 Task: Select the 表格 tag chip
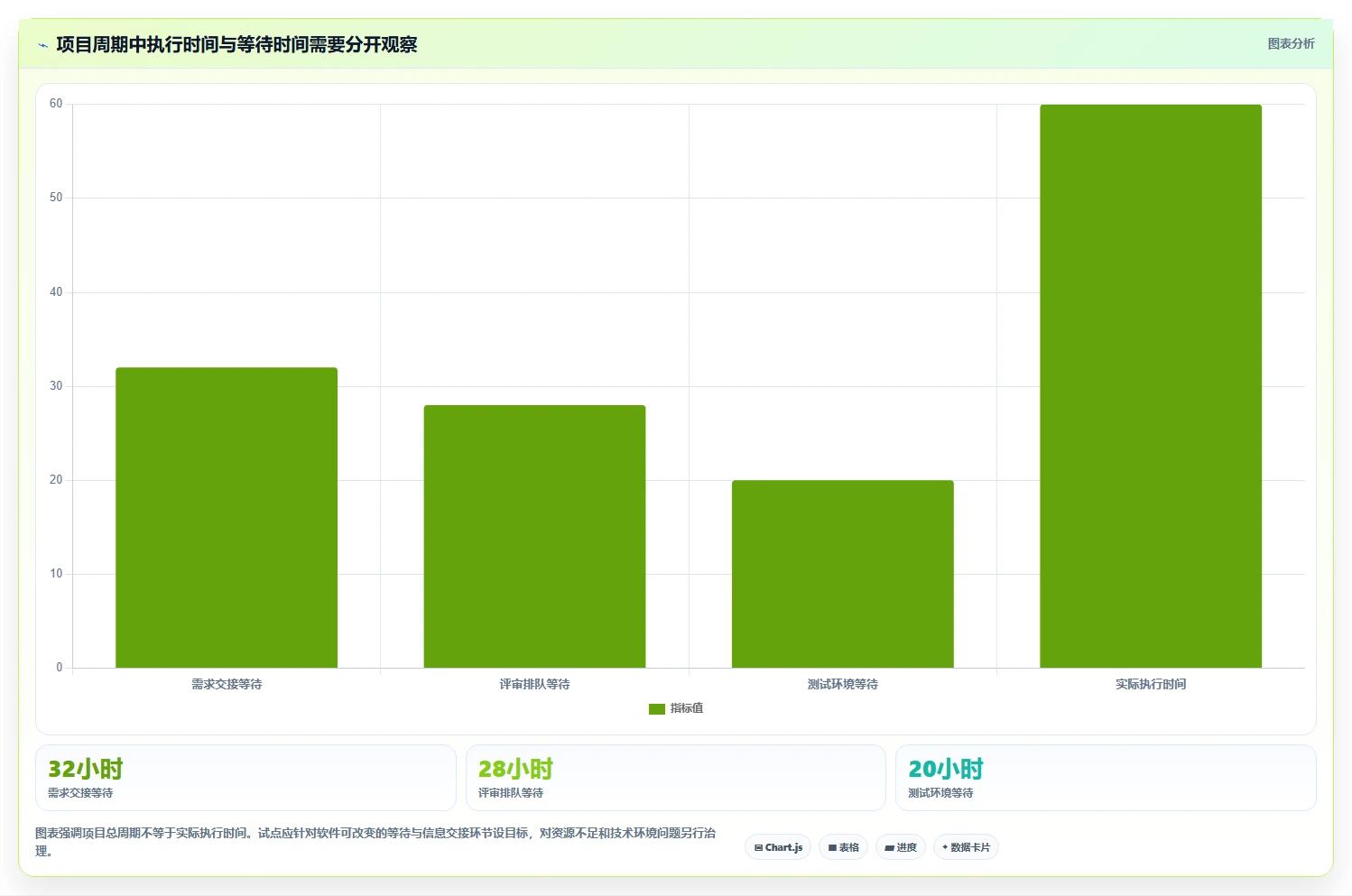pos(843,847)
